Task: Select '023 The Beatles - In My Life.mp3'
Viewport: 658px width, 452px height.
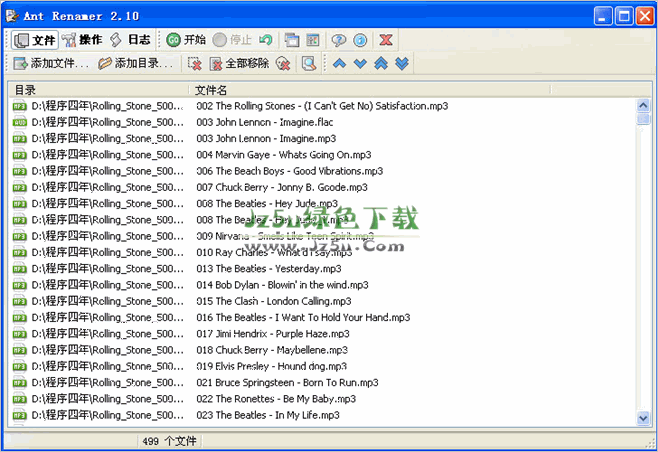Action: coord(268,415)
